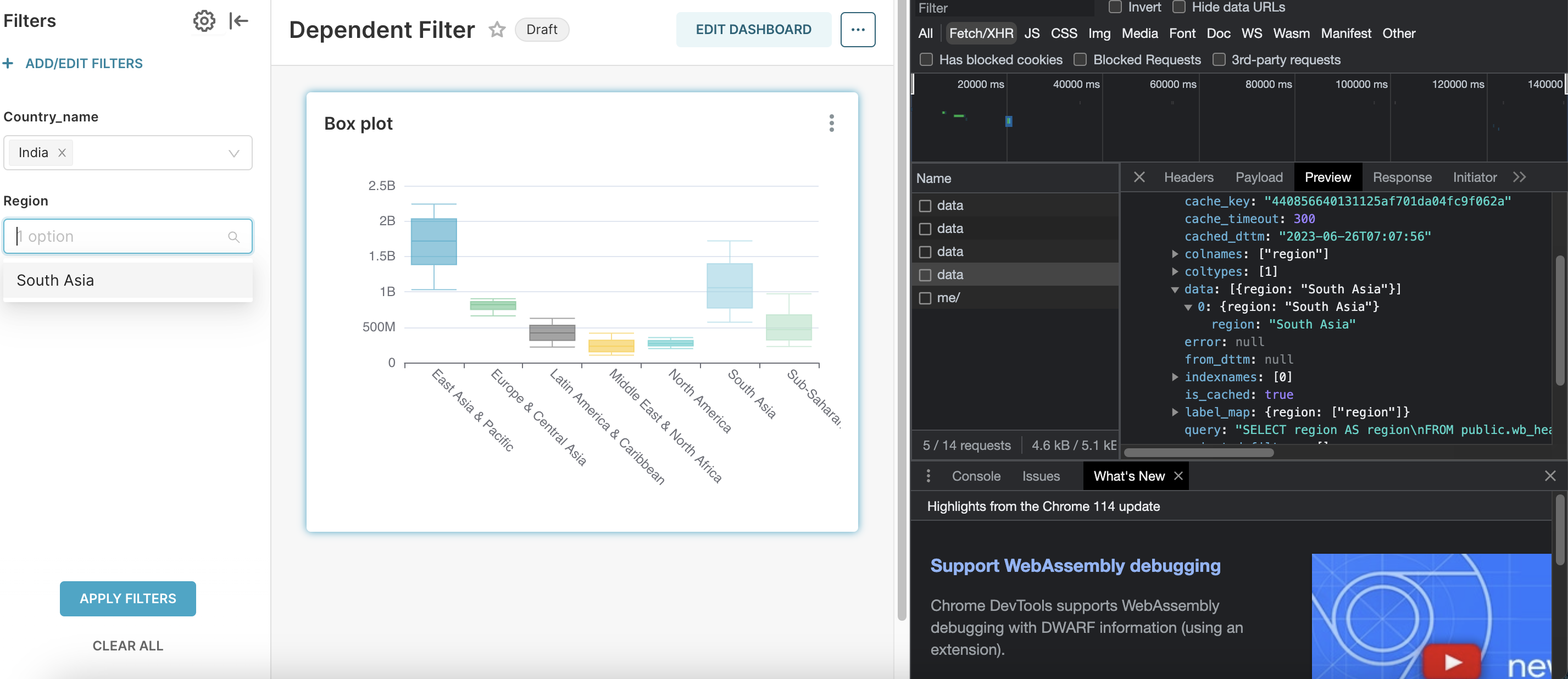Screen dimensions: 1568x679
Task: Expand the colnames property in preview
Action: coord(1175,254)
